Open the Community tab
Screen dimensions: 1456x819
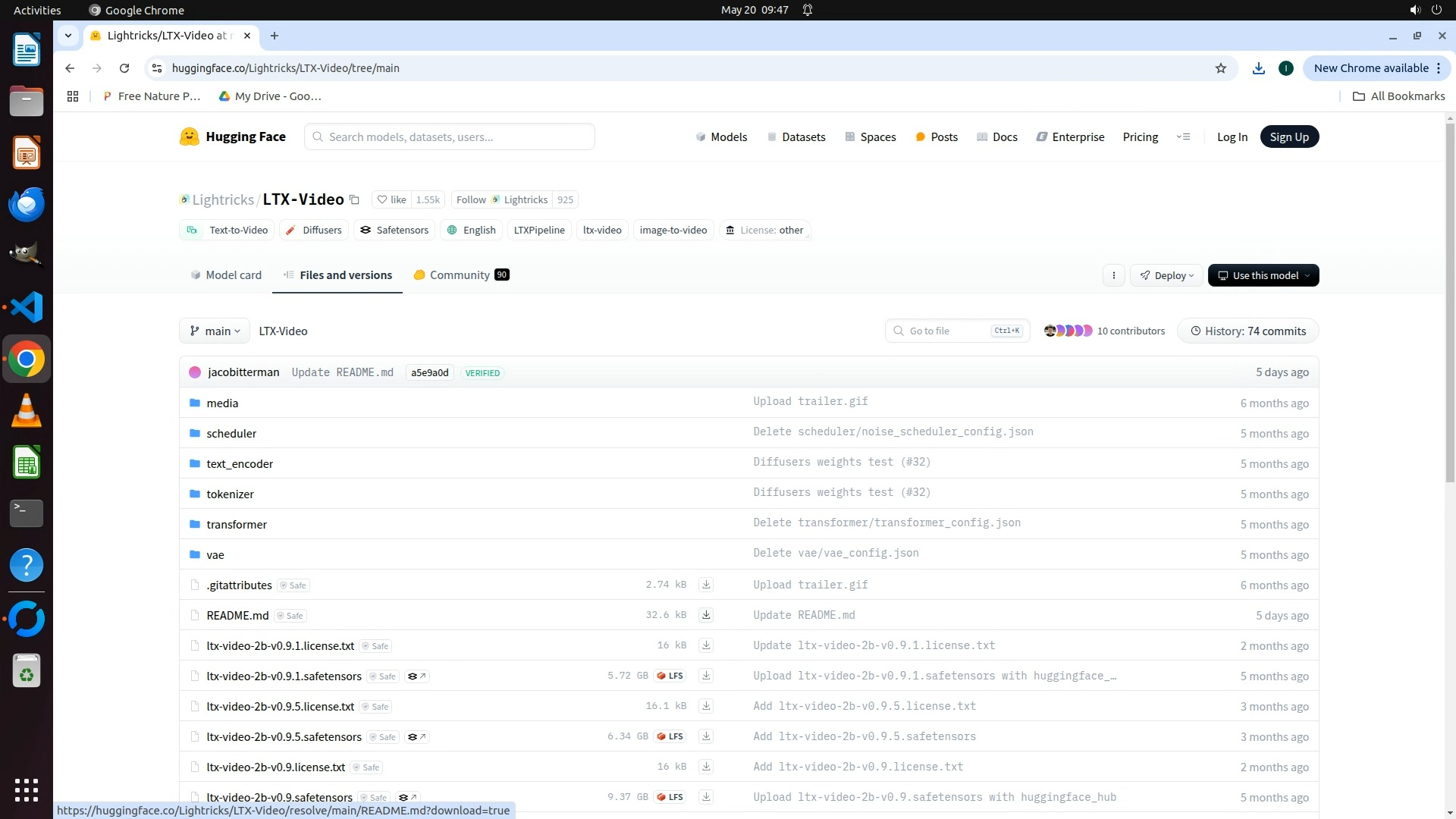tap(460, 275)
